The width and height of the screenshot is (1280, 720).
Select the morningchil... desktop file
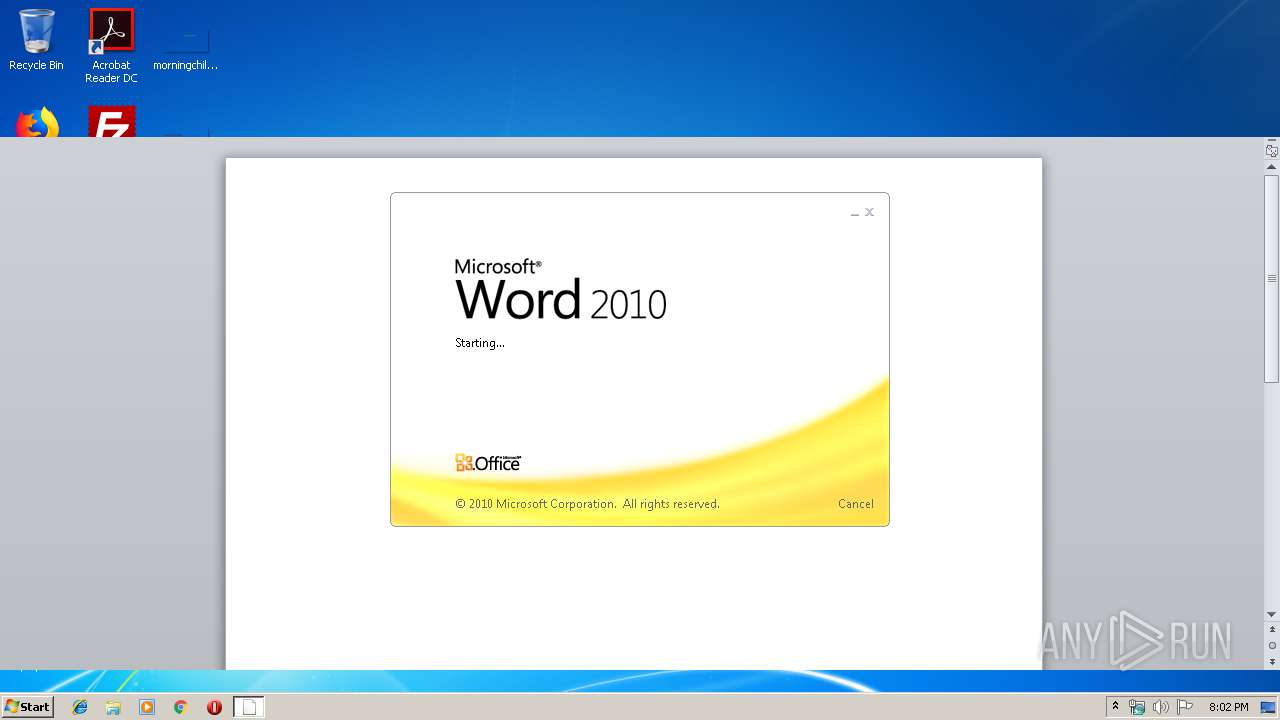[x=186, y=46]
